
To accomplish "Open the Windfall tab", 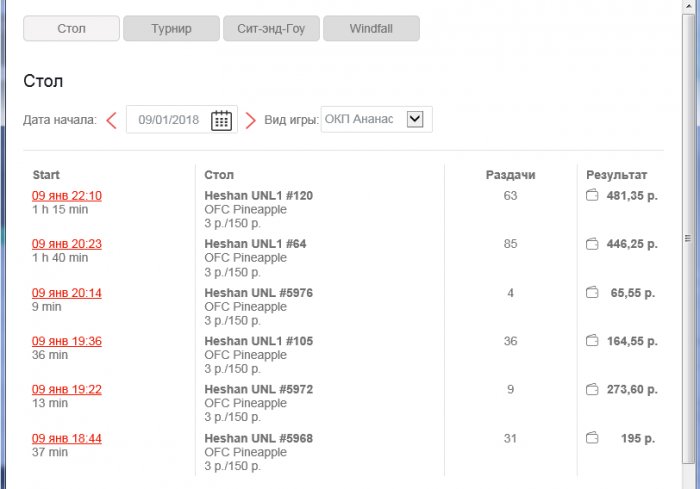I will [371, 28].
